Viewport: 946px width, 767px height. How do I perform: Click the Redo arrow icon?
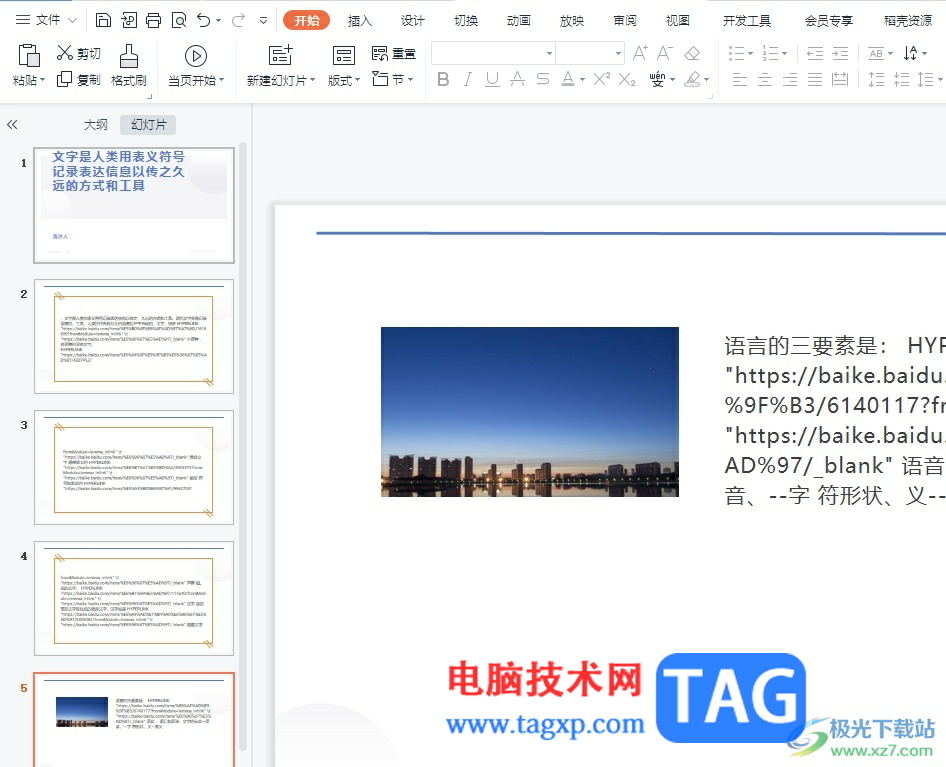click(238, 21)
